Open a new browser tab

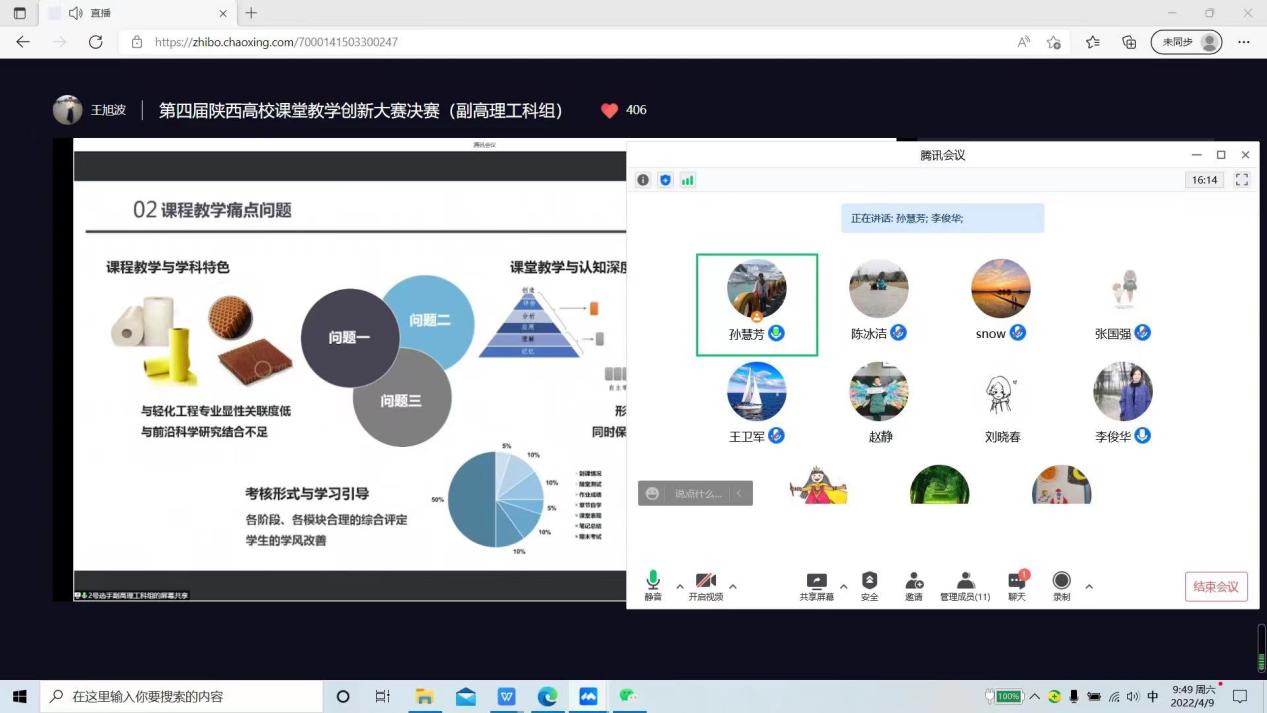251,13
